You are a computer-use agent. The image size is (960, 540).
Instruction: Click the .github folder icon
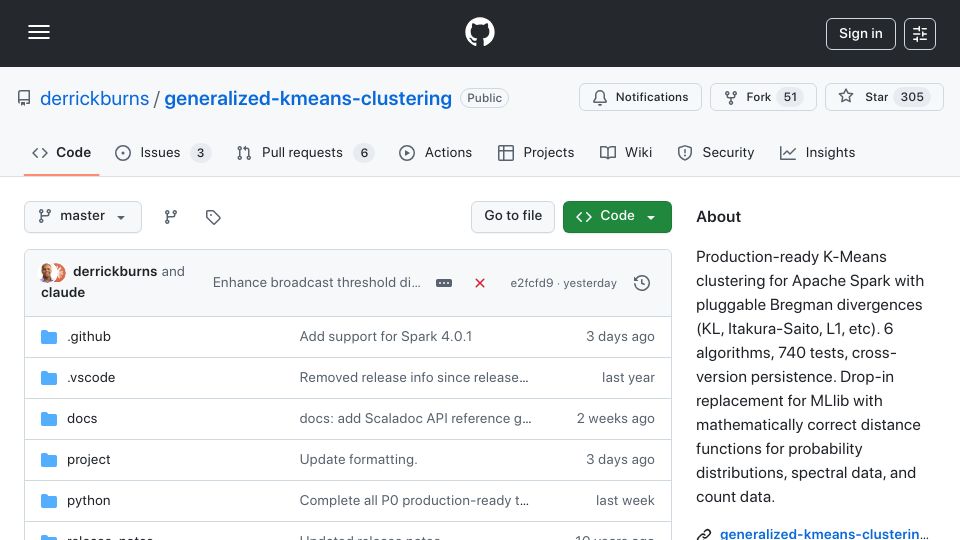click(49, 337)
